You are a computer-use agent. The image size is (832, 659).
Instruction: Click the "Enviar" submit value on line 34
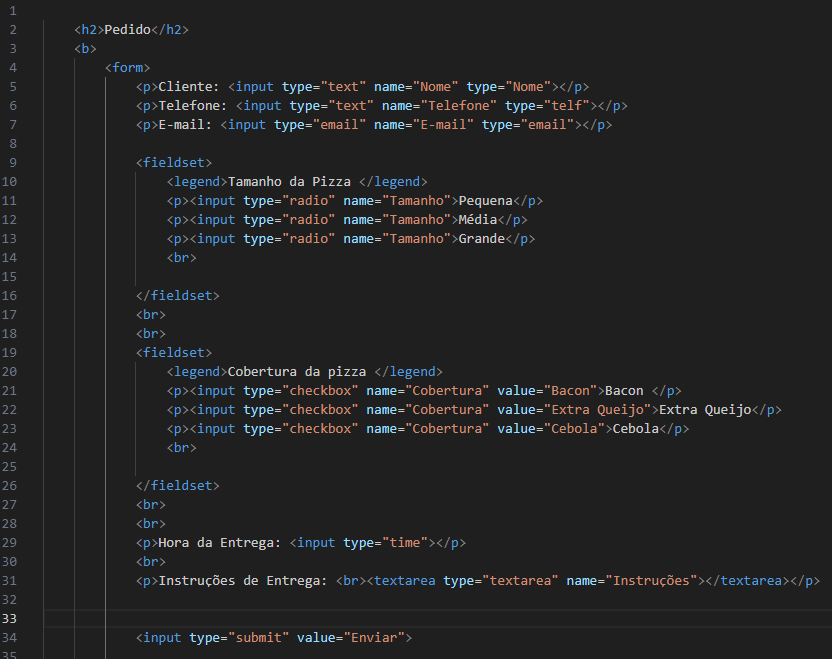(370, 637)
